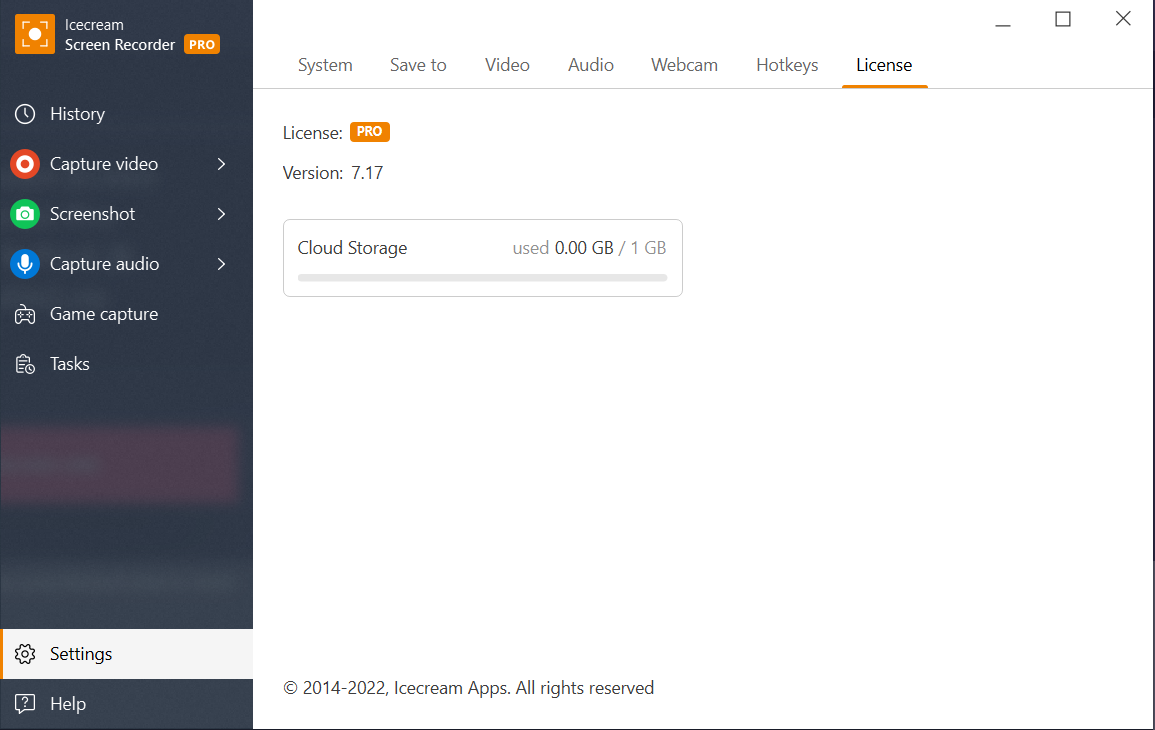The height and width of the screenshot is (730, 1155).
Task: Click the Cloud Storage usage bar
Action: click(x=482, y=277)
